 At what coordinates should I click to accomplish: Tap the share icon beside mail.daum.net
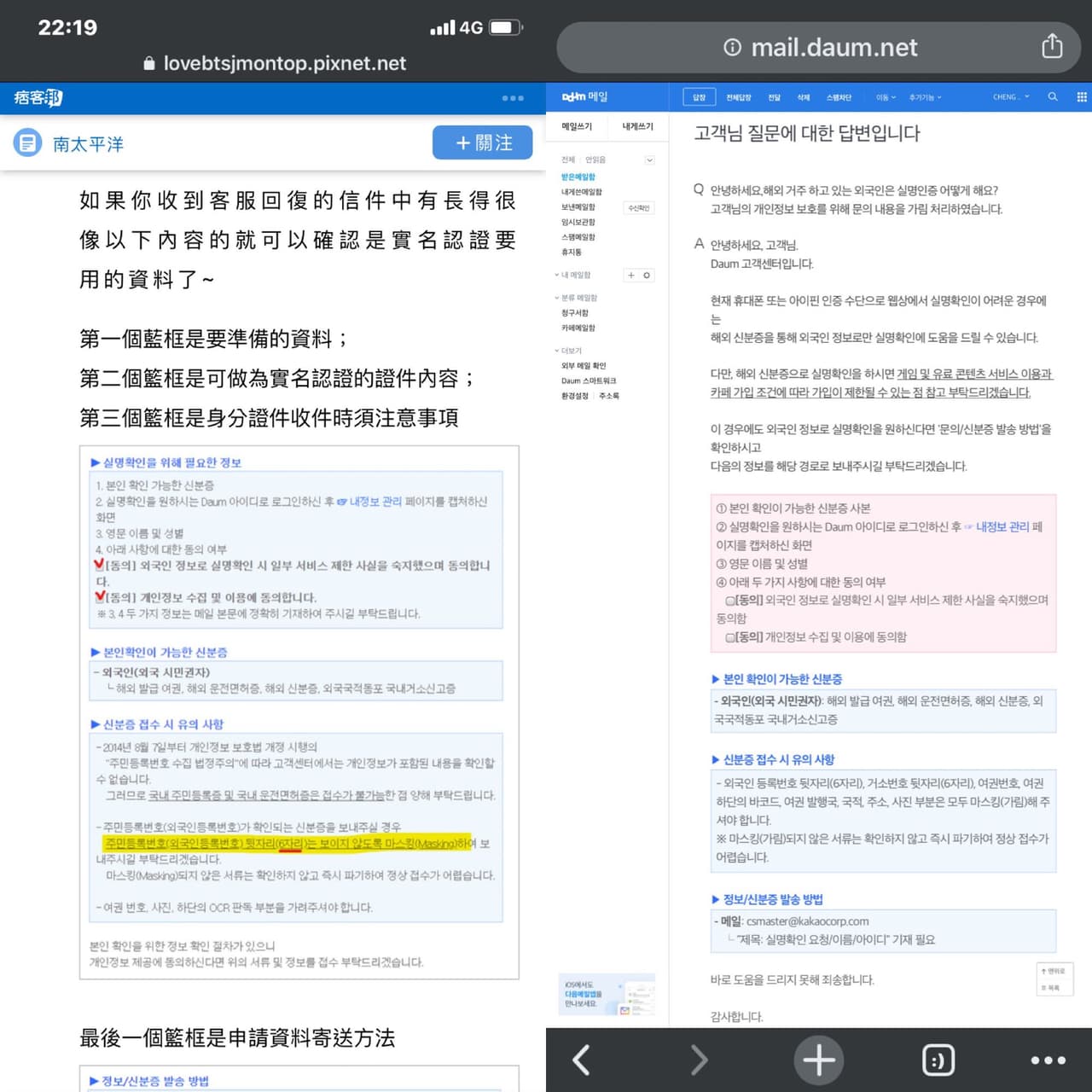point(1052,46)
